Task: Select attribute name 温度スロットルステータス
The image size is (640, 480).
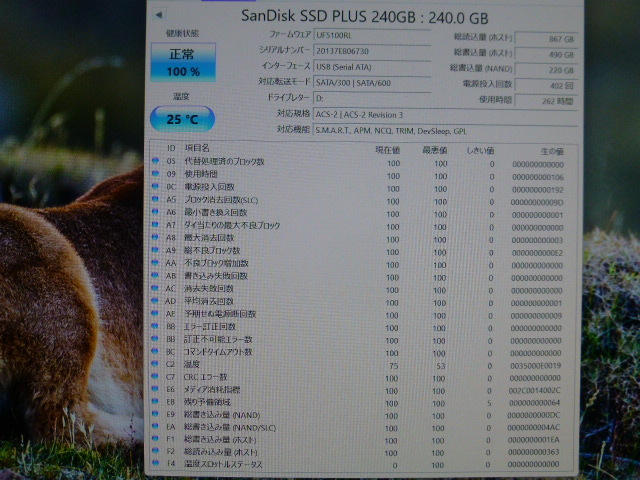Action: click(x=223, y=464)
